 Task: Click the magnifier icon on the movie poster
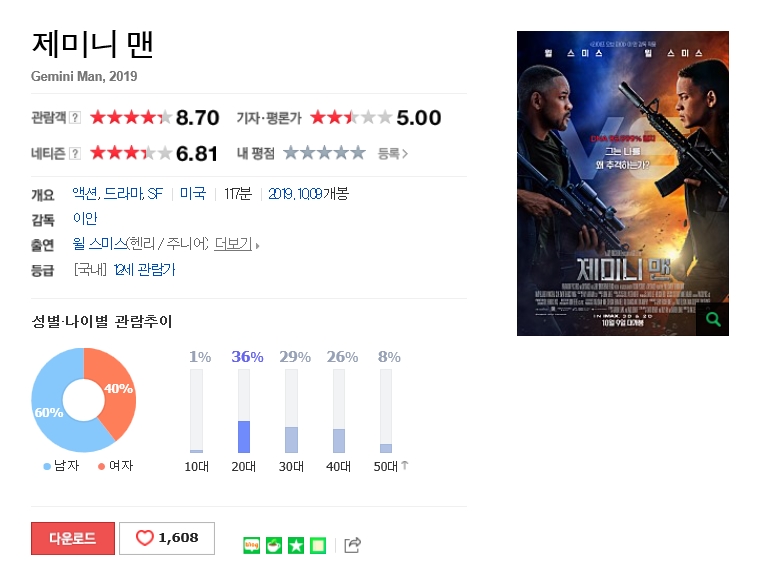tap(712, 319)
